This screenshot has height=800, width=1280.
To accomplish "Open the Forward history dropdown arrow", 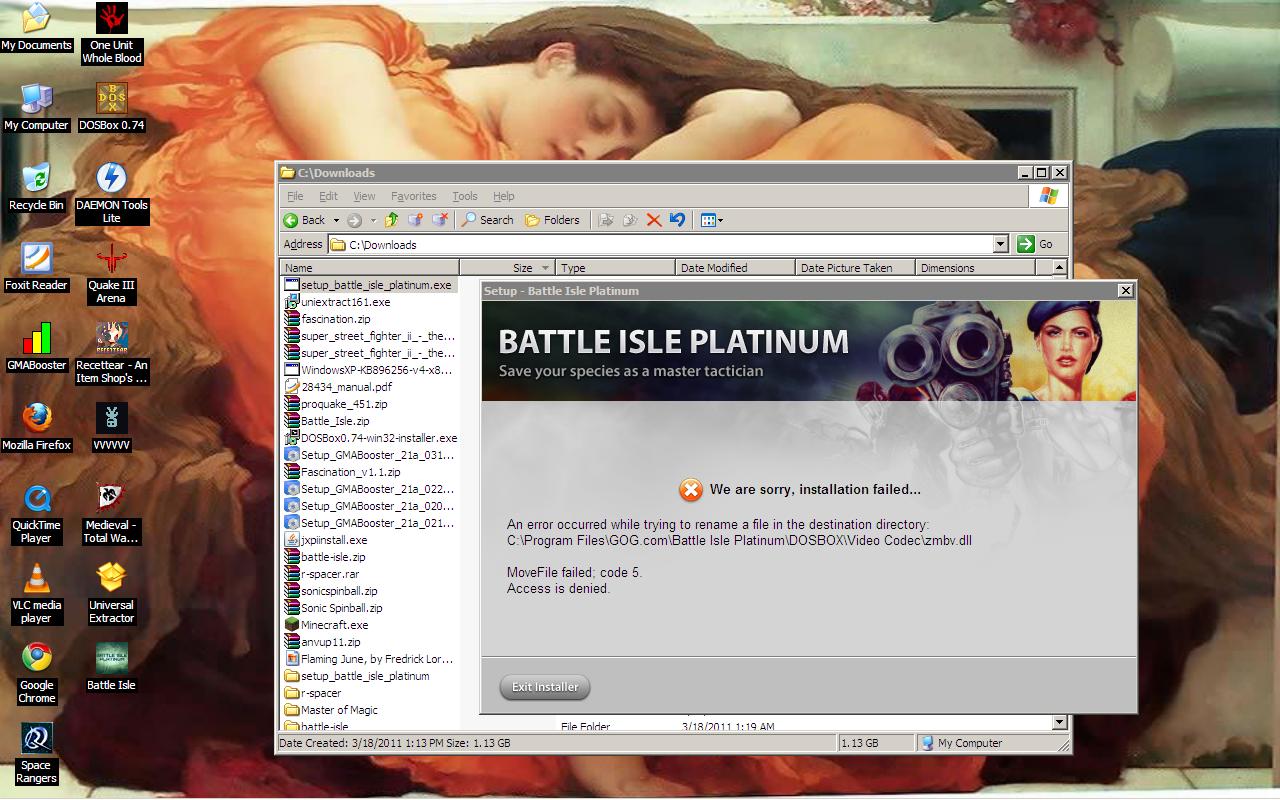I will pos(373,220).
